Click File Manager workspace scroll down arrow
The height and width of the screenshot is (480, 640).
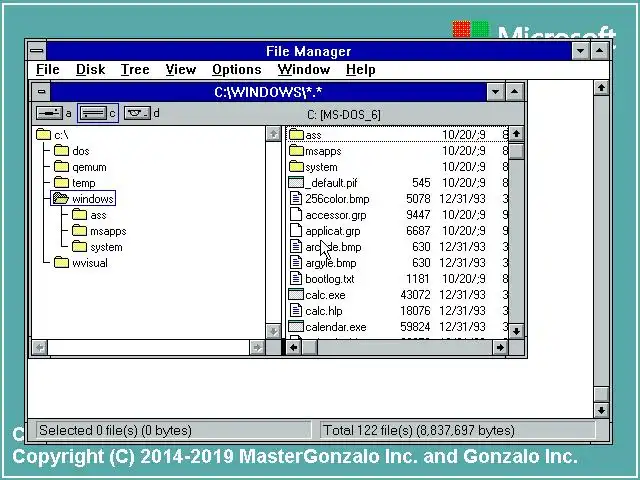tap(601, 410)
